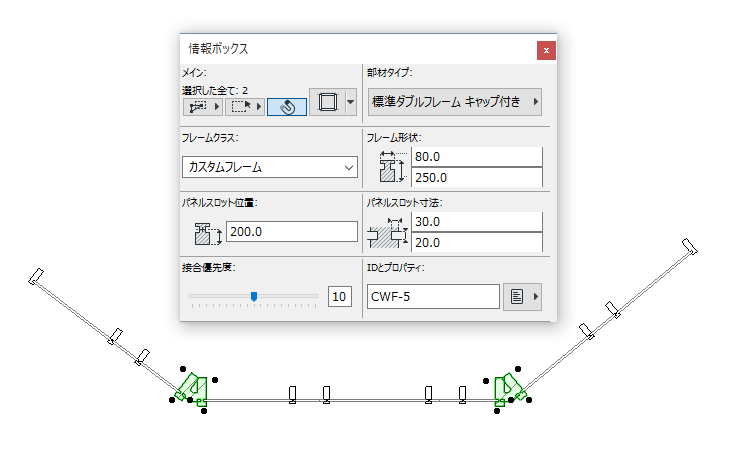This screenshot has height=474, width=743.
Task: Click the panel slot dimension icon
Action: point(388,233)
